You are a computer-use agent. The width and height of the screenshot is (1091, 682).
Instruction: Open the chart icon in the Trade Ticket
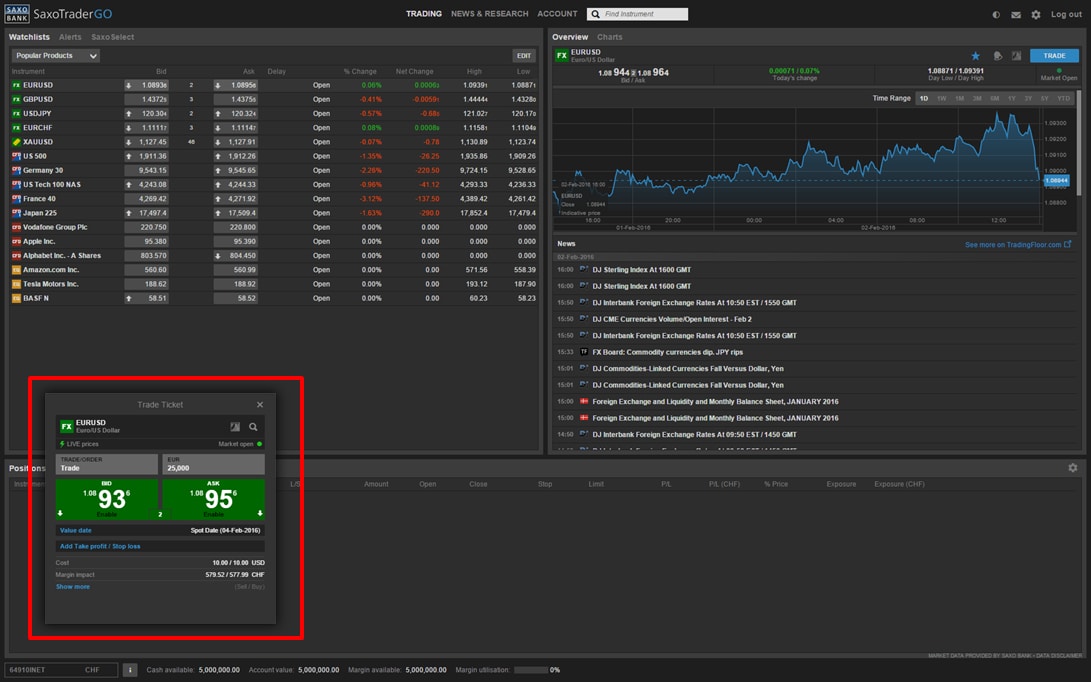[235, 427]
